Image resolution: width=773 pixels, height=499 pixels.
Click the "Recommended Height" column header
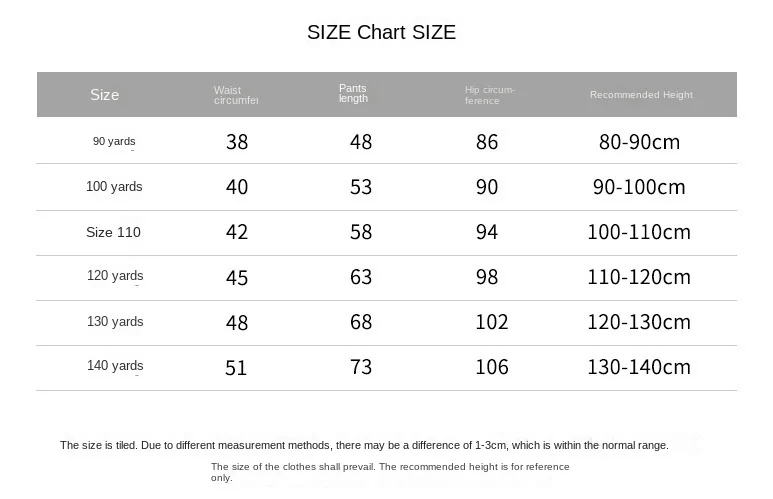coord(641,95)
